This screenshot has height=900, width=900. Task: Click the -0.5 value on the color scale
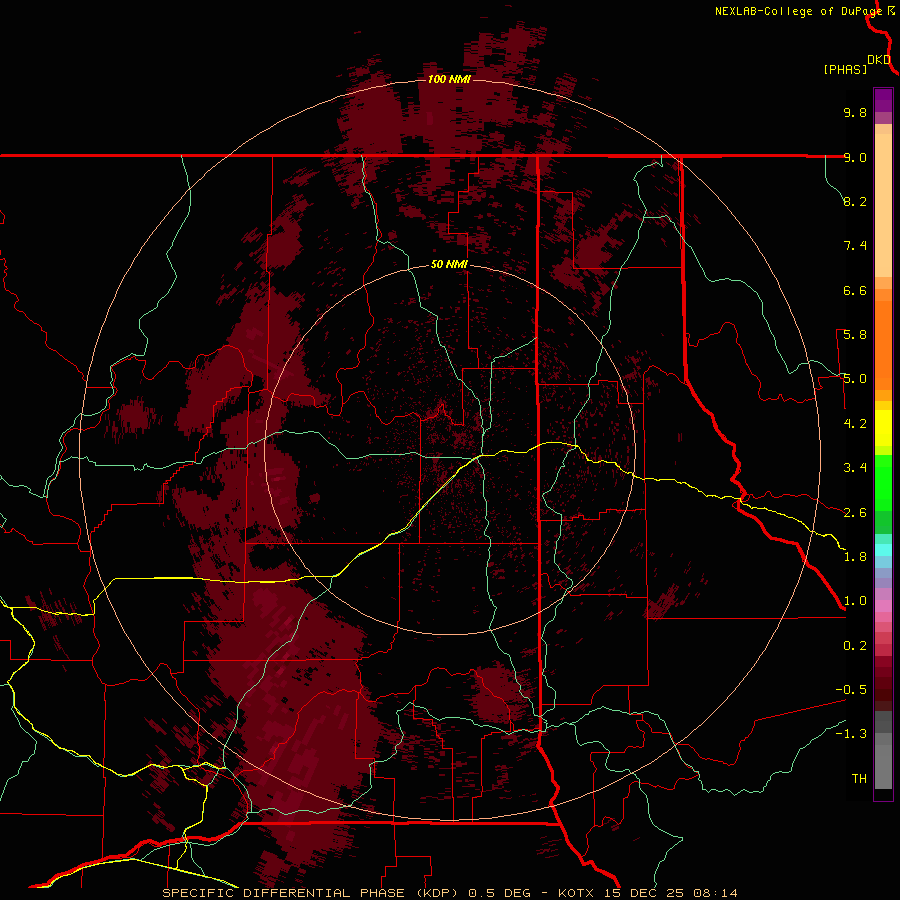(x=851, y=690)
